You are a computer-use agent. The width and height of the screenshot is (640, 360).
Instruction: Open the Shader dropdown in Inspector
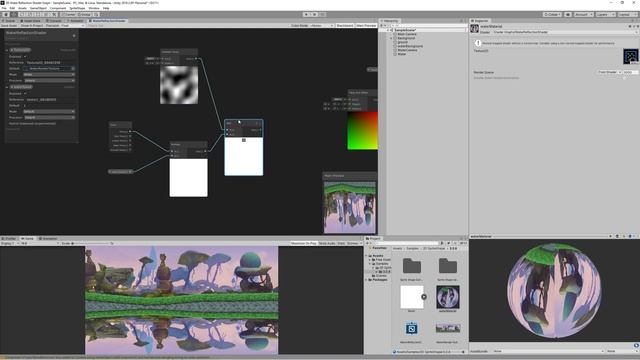pos(564,32)
